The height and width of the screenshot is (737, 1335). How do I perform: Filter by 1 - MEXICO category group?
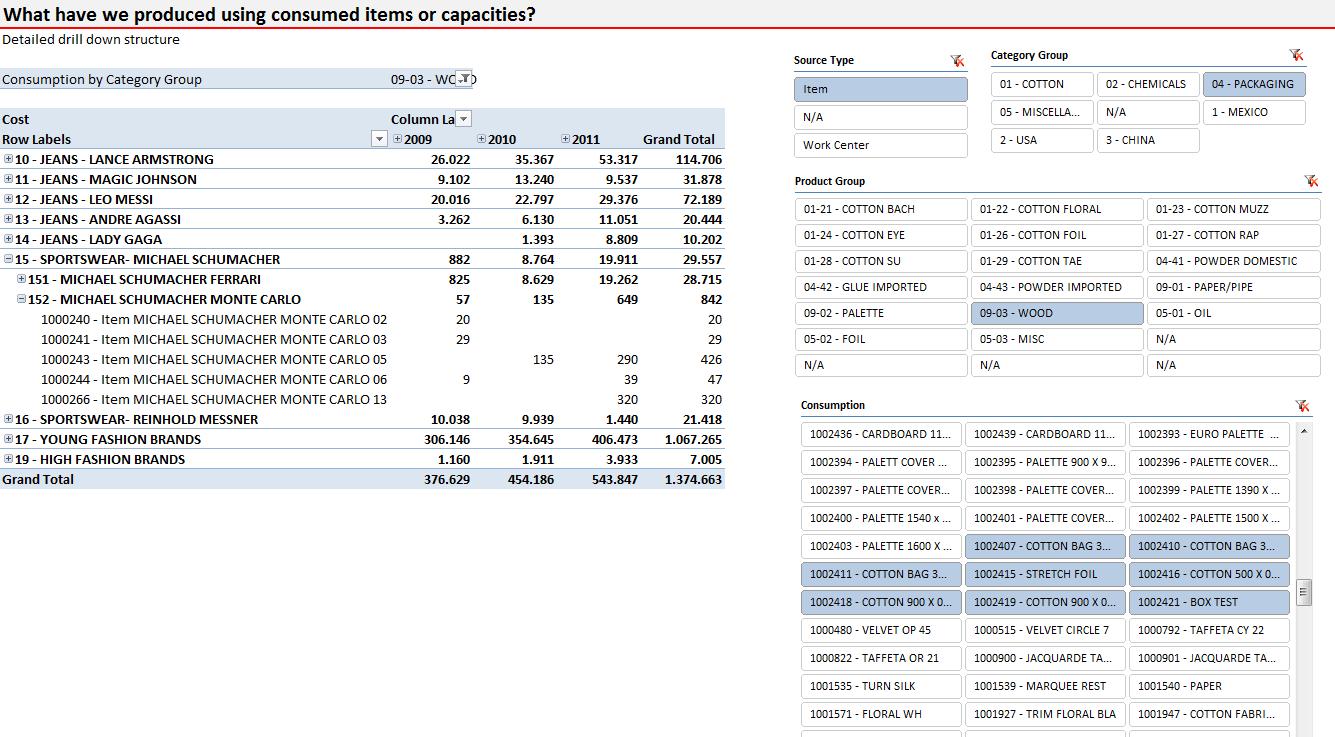(x=1254, y=112)
